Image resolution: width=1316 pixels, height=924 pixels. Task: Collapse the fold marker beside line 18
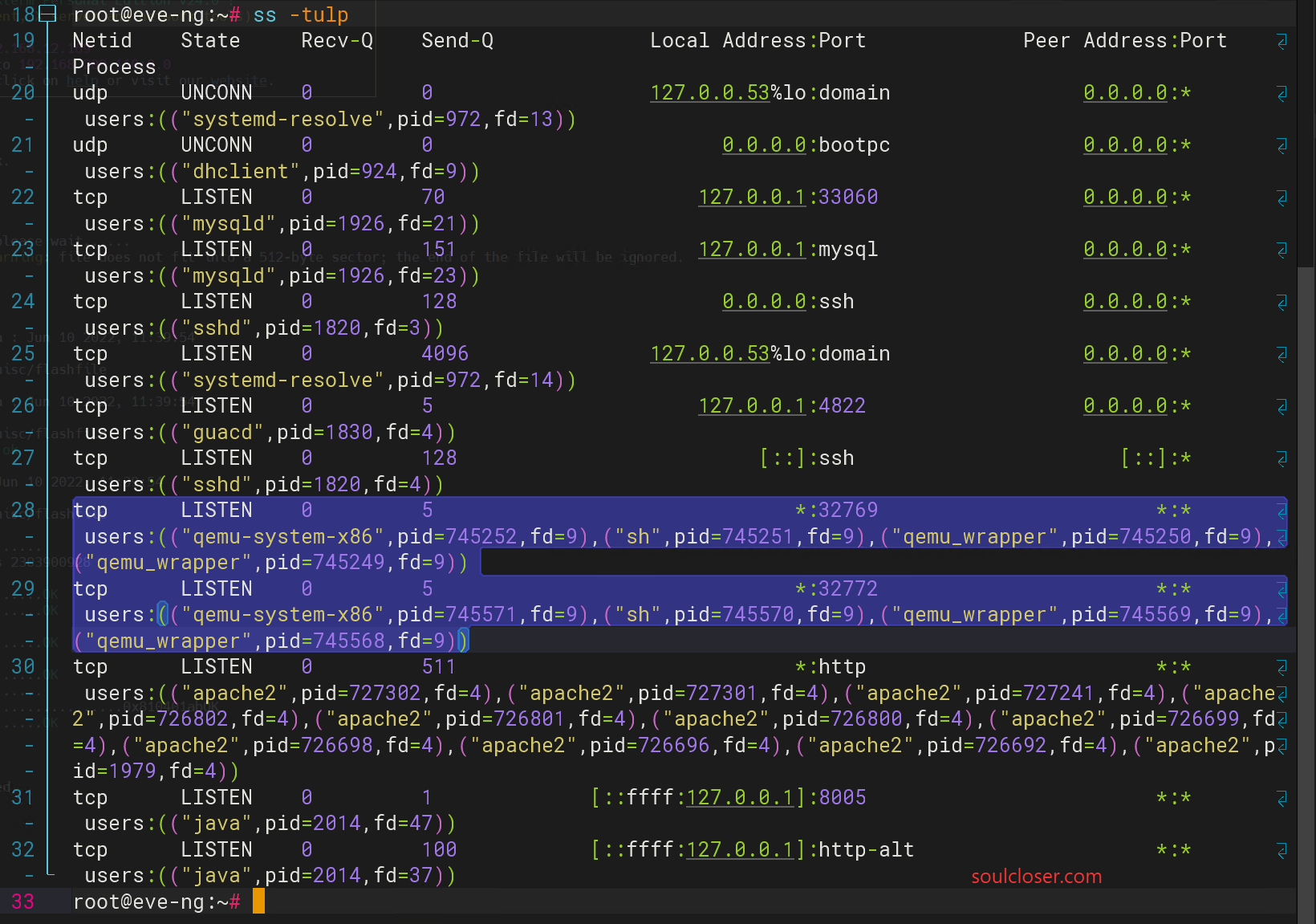[x=47, y=14]
